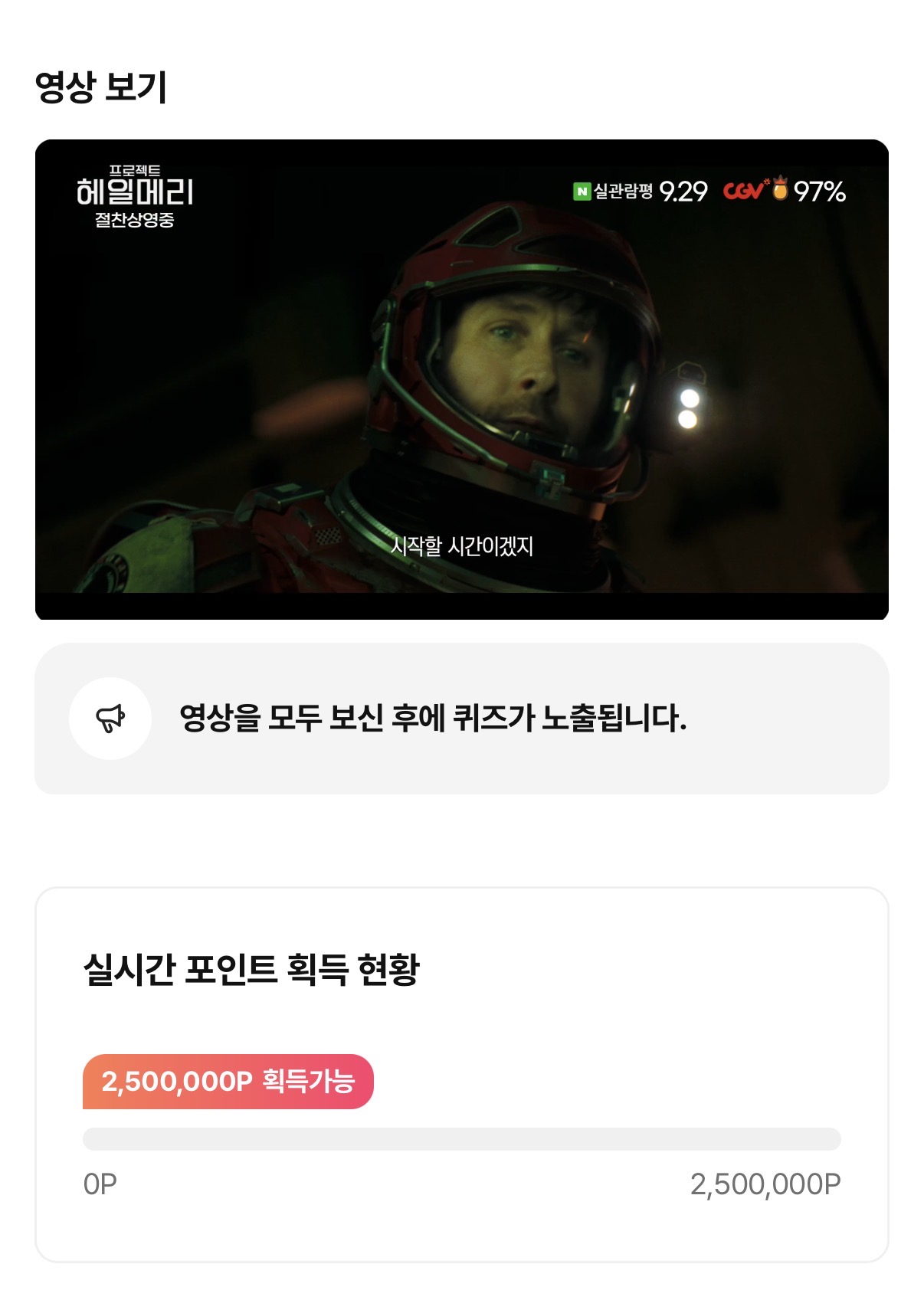Image resolution: width=924 pixels, height=1313 pixels.
Task: Click the 2,500,000P 획득가능 badge
Action: click(228, 1082)
